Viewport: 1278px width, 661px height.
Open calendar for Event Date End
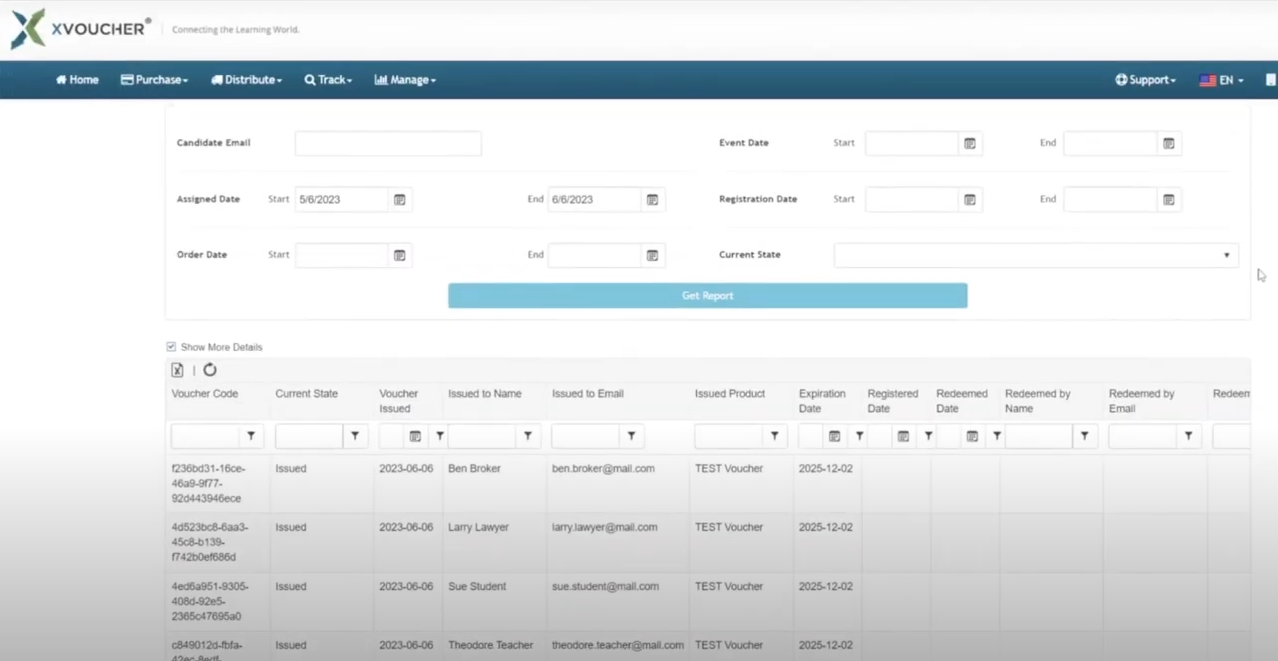coord(1168,144)
